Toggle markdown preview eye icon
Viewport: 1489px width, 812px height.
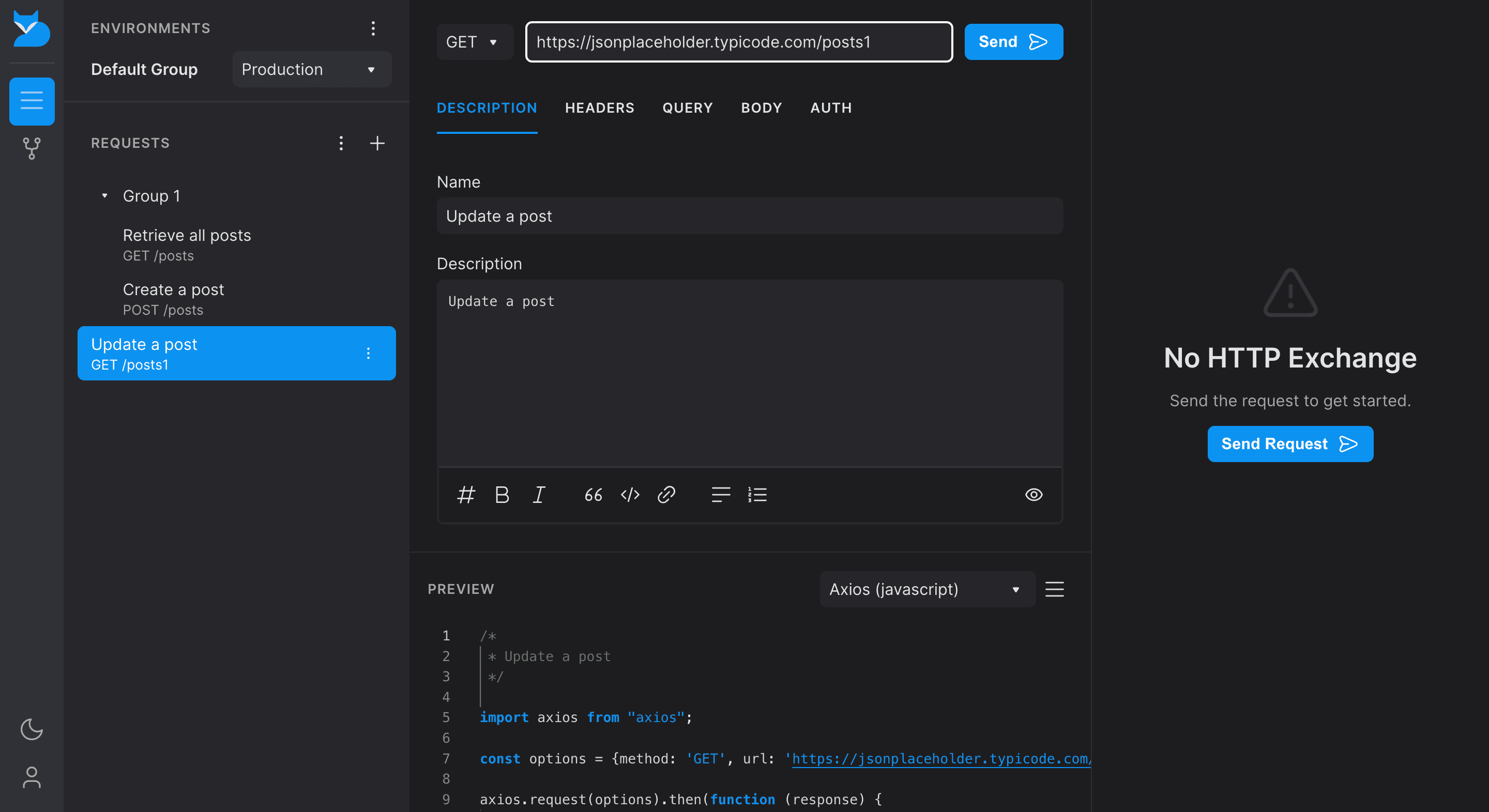[1034, 495]
